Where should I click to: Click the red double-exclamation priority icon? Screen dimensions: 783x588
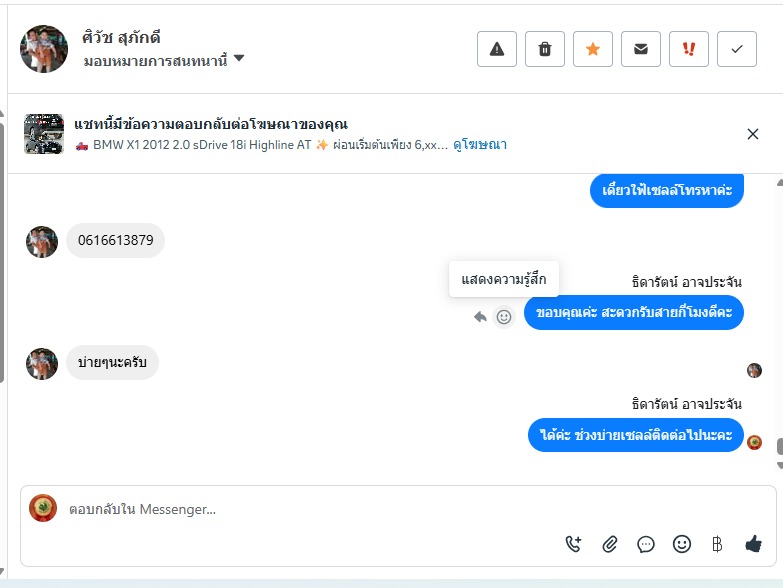(689, 49)
